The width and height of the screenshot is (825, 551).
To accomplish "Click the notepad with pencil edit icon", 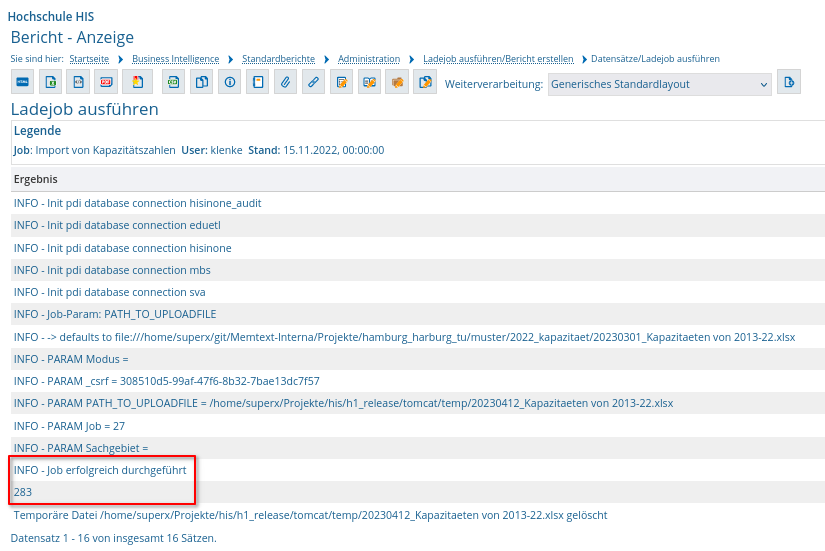I will click(x=341, y=82).
